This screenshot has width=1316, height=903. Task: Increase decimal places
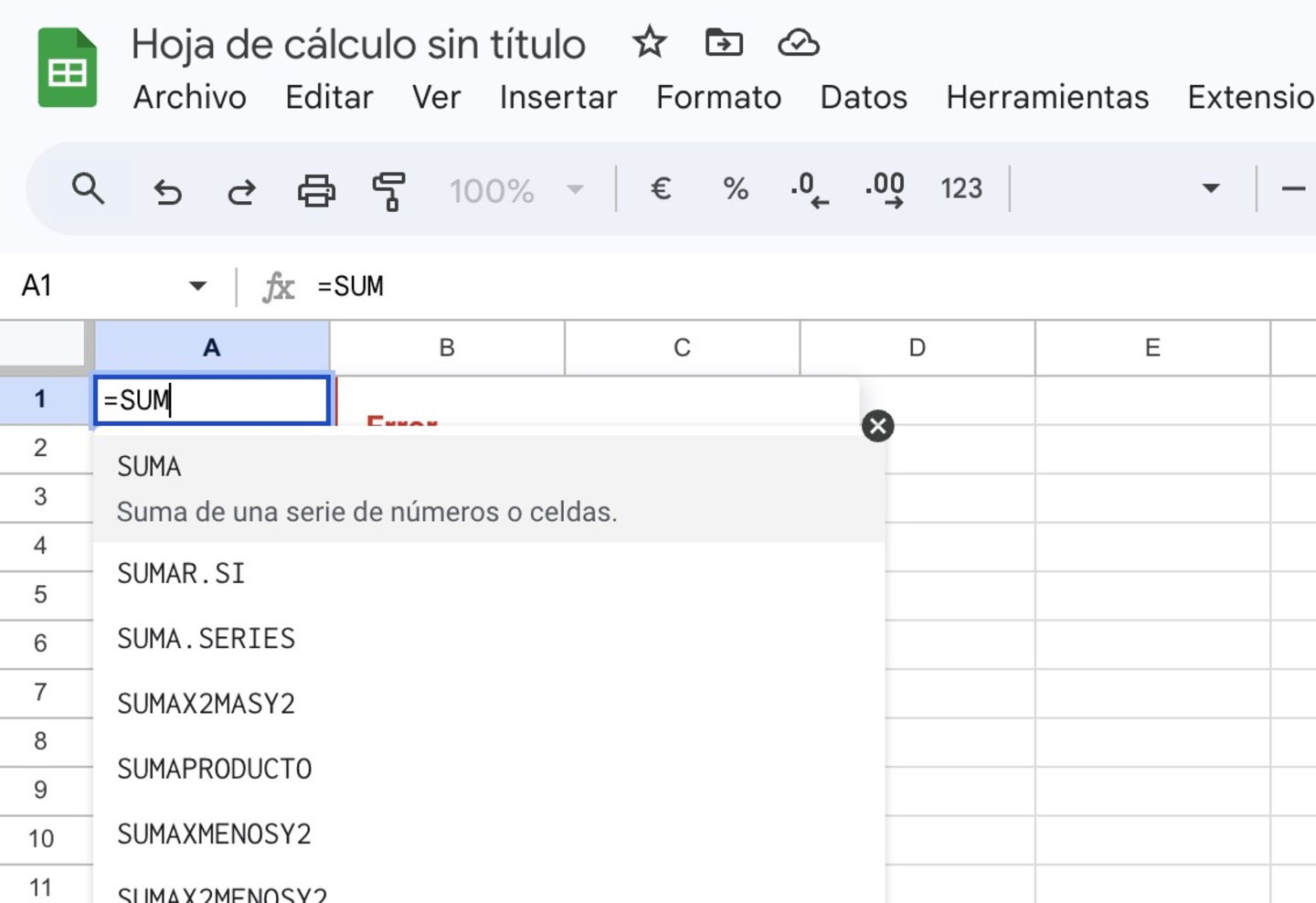coord(883,189)
